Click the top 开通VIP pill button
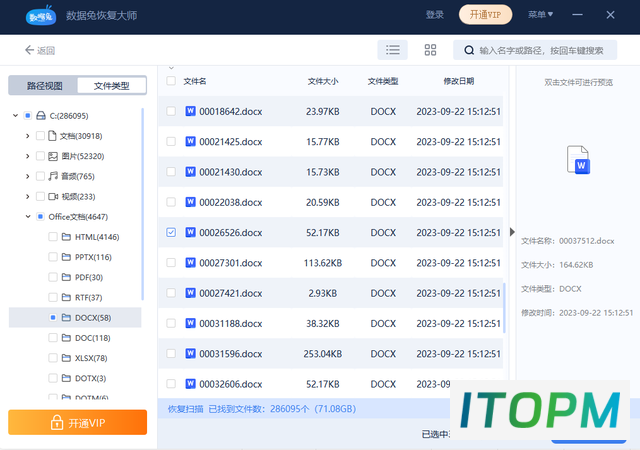Screen dimensions: 640x450 485,15
